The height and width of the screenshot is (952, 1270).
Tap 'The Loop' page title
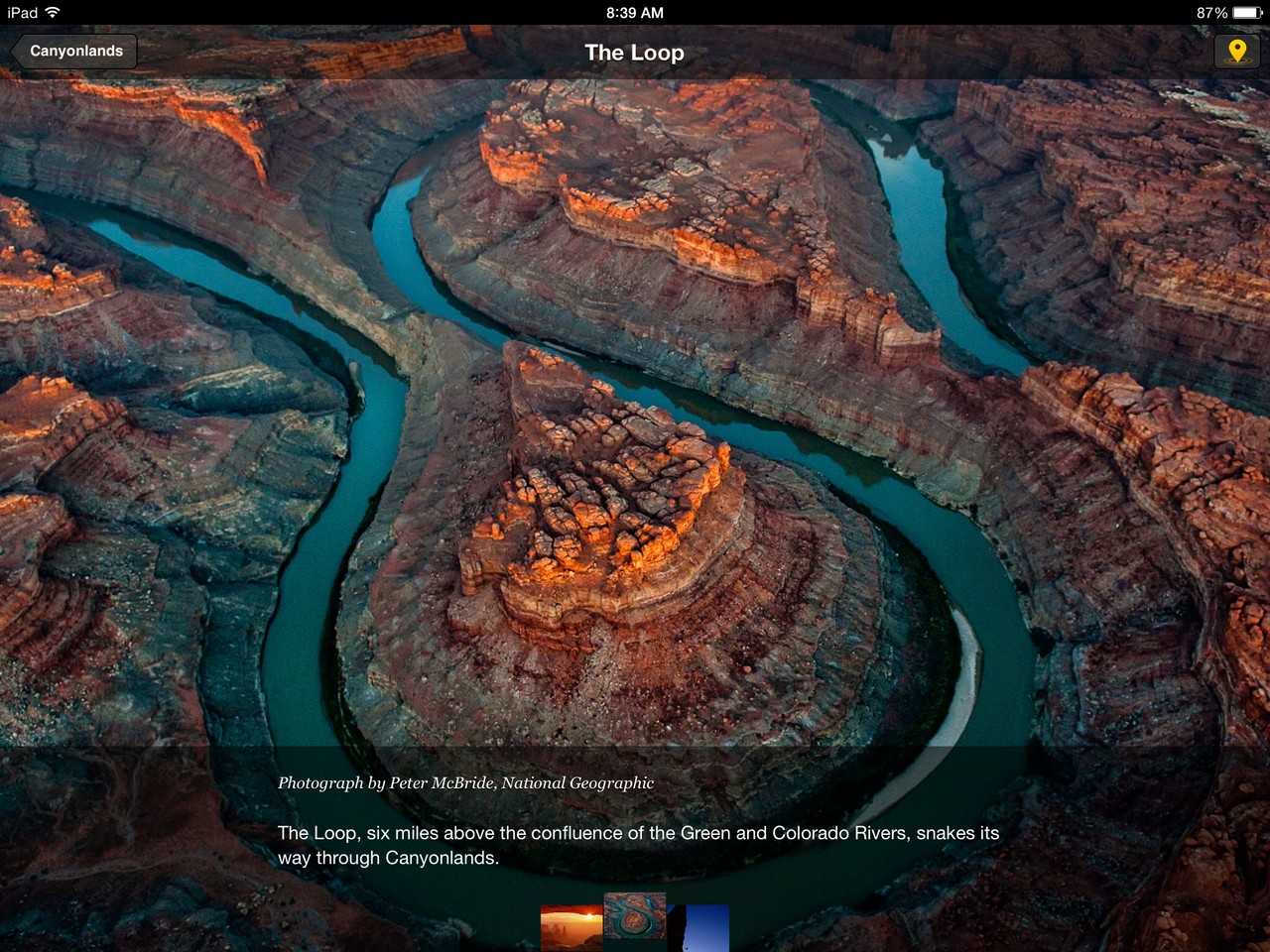pos(635,53)
